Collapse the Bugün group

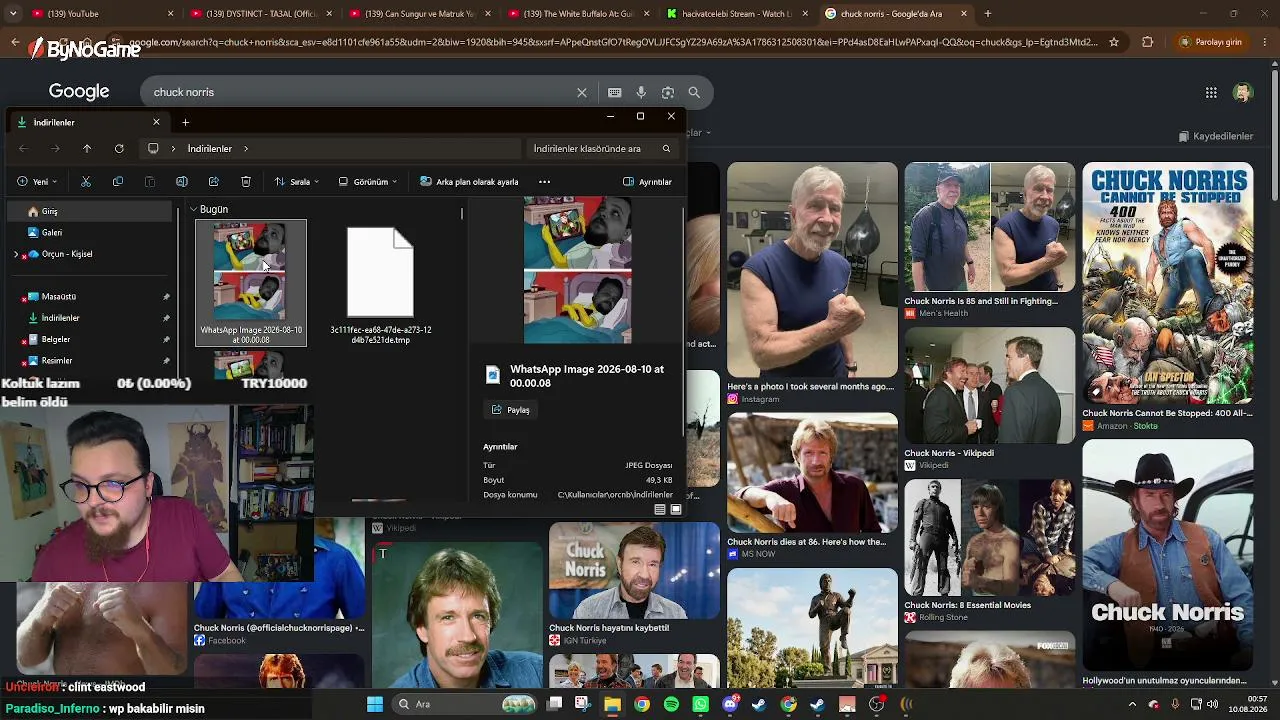tap(194, 210)
